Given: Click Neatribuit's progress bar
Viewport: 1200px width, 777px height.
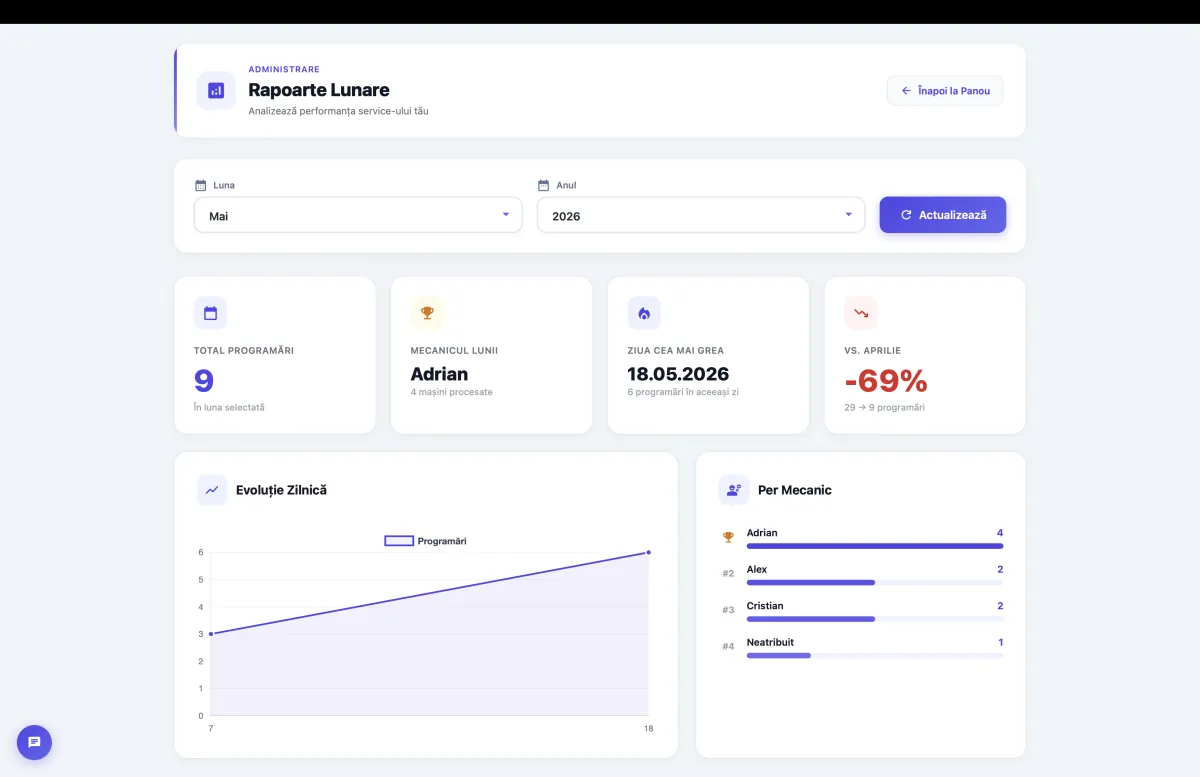Looking at the screenshot, I should tap(875, 655).
